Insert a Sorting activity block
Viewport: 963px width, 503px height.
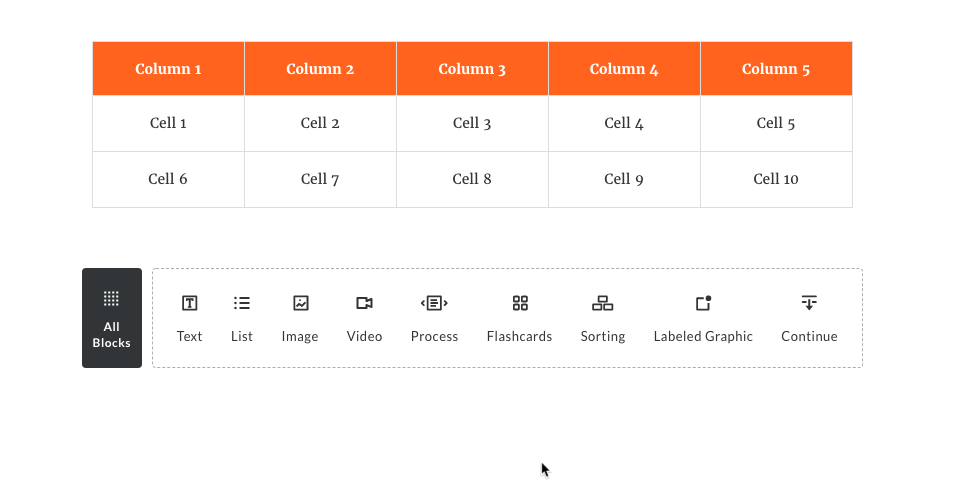point(602,318)
